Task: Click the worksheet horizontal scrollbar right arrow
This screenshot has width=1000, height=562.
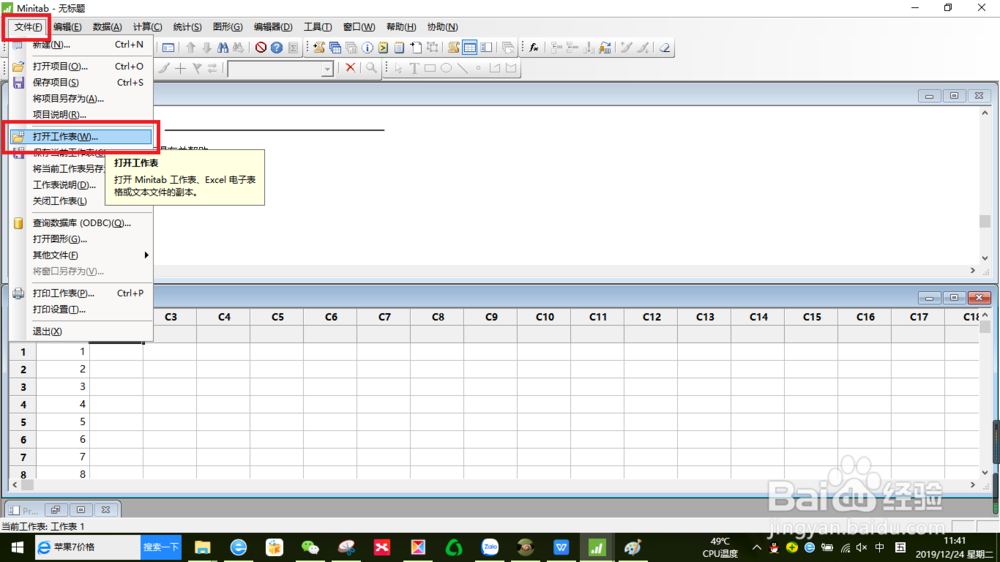Action: [973, 485]
